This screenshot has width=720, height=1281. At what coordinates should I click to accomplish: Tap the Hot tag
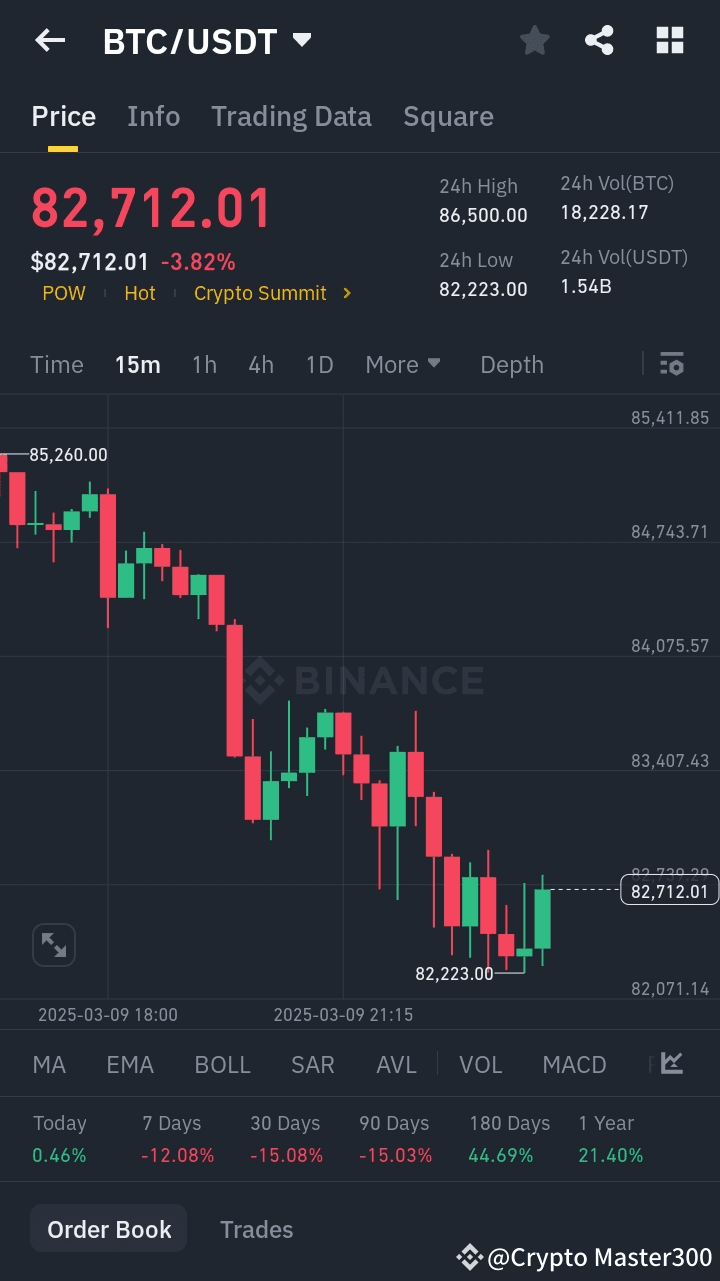(140, 293)
